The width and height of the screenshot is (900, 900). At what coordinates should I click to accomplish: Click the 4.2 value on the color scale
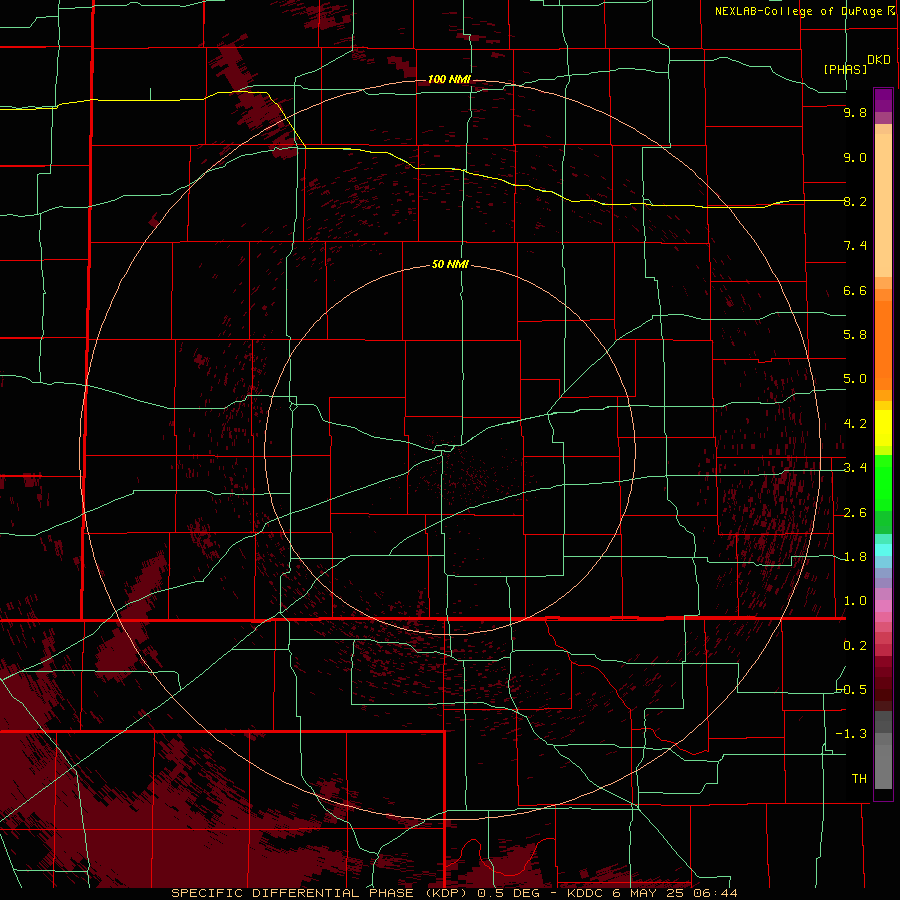pyautogui.click(x=855, y=424)
